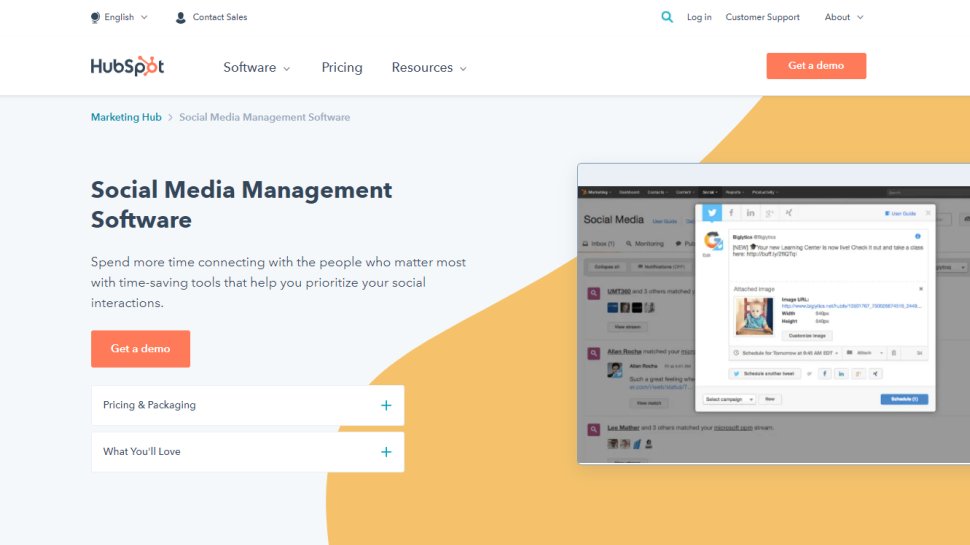Open the English language dropdown
Viewport: 970px width, 545px height.
[x=119, y=17]
